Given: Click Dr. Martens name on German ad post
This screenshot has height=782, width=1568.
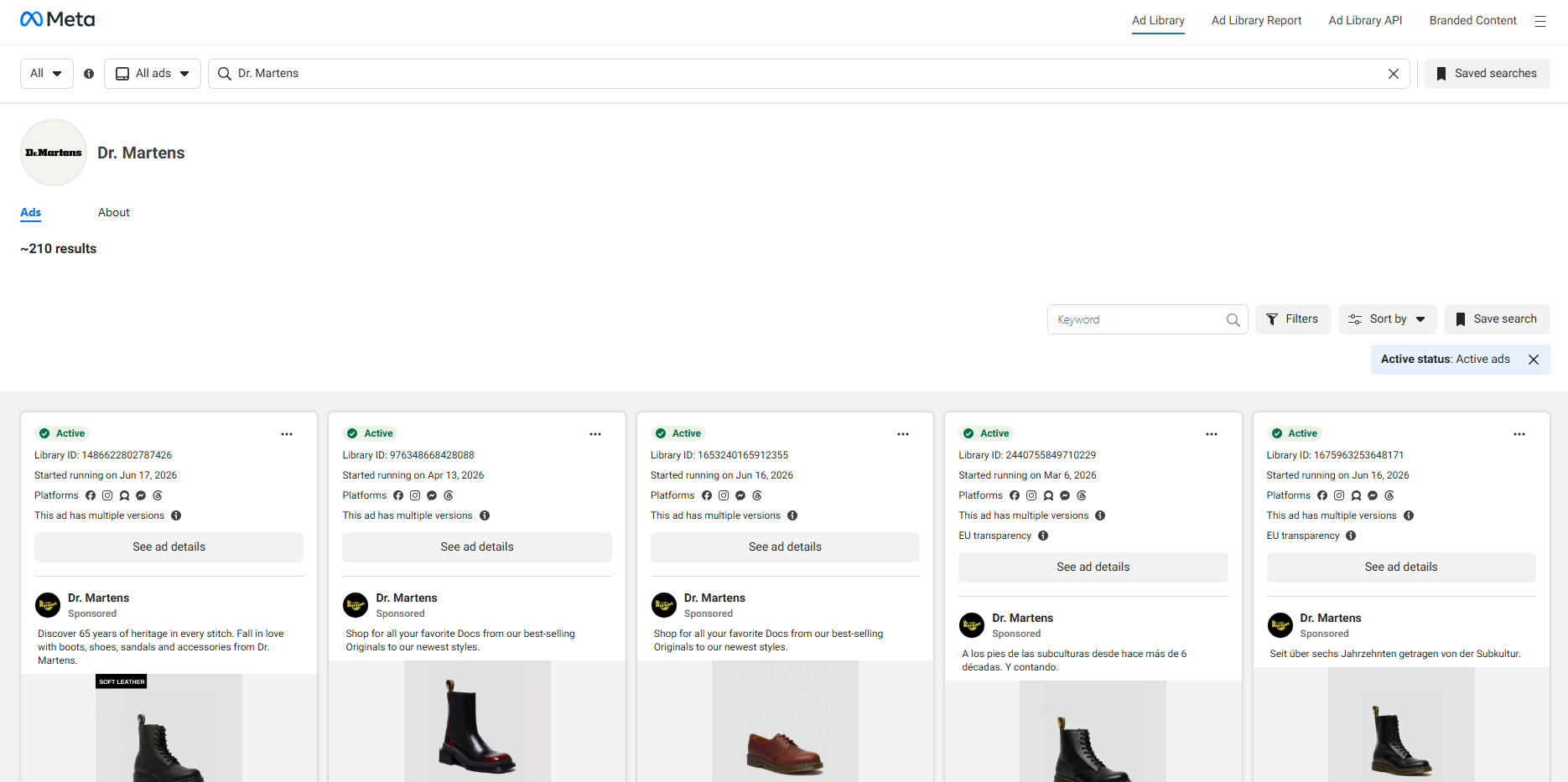Looking at the screenshot, I should 1331,619.
